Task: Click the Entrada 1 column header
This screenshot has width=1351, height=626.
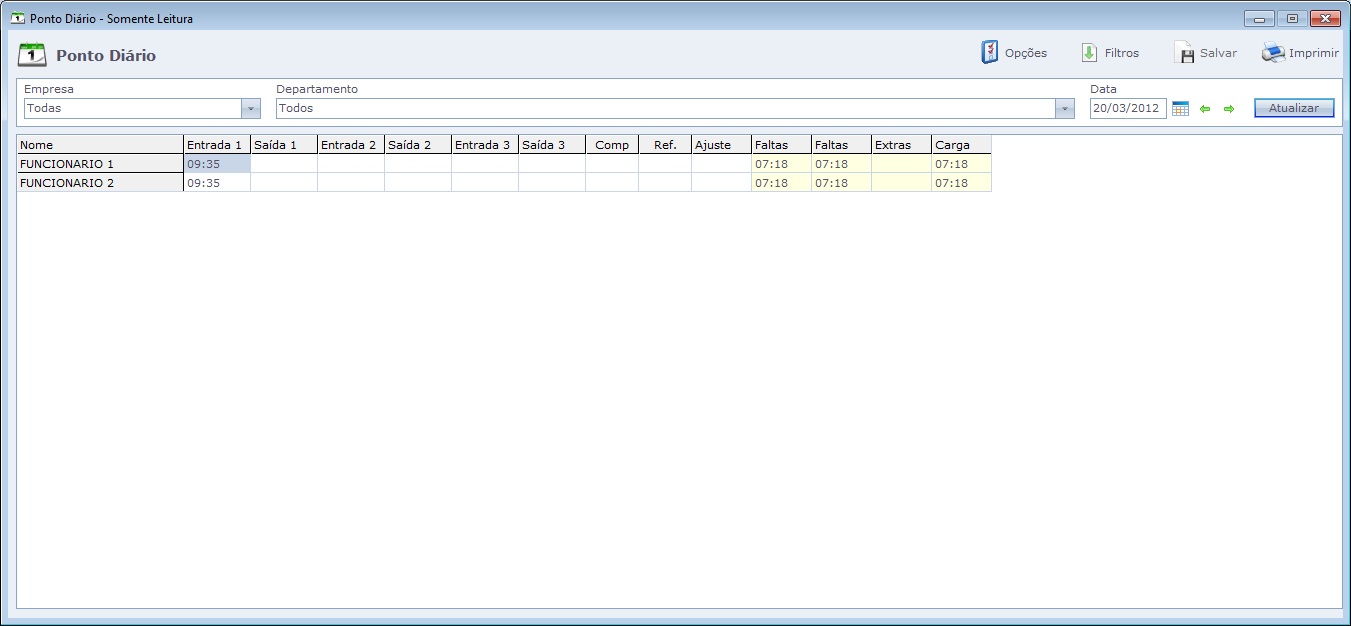Action: coord(216,145)
